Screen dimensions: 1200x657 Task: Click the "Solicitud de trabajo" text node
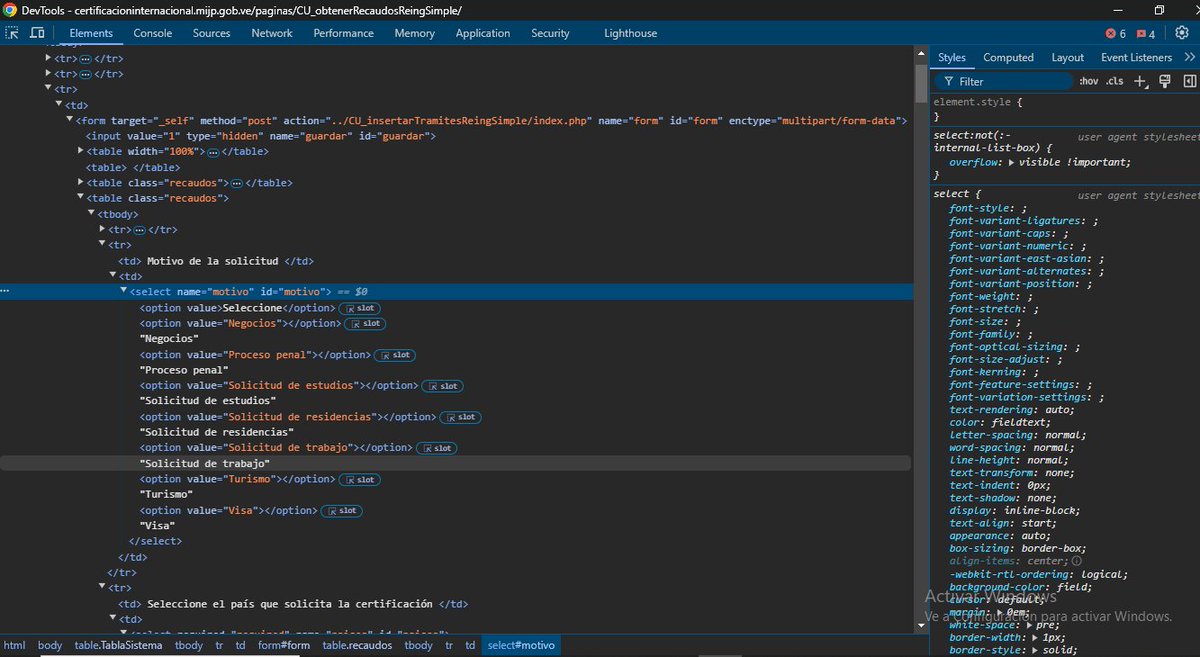(205, 464)
